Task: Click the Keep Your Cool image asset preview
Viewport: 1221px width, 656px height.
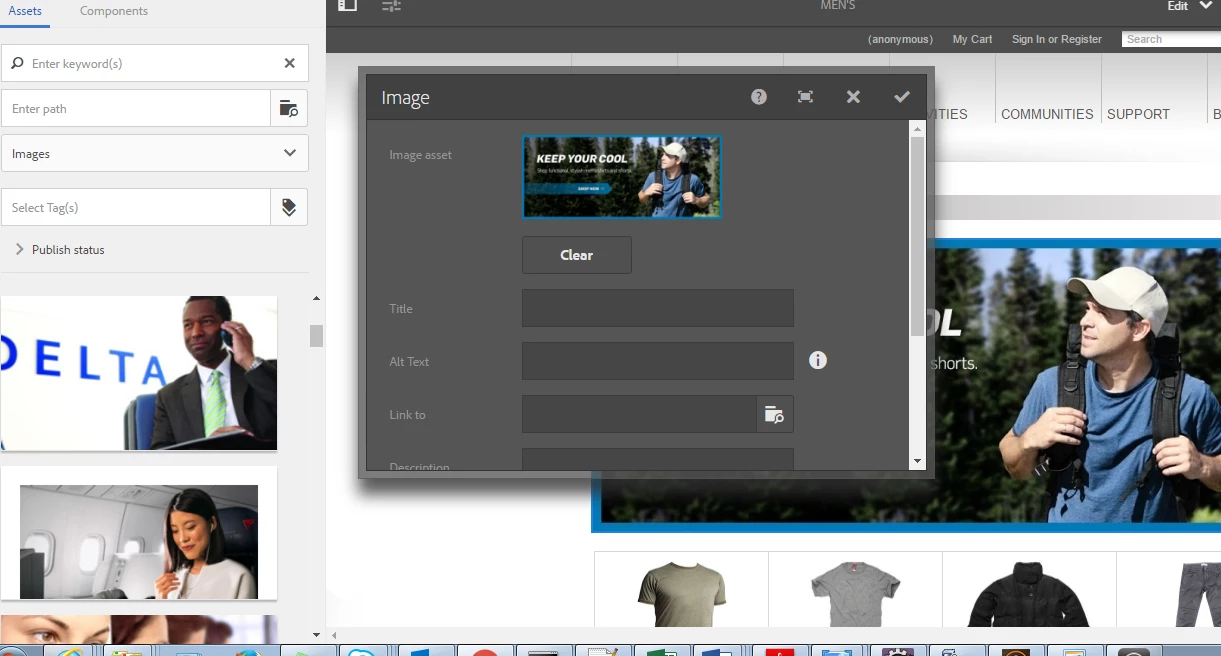Action: pyautogui.click(x=621, y=177)
